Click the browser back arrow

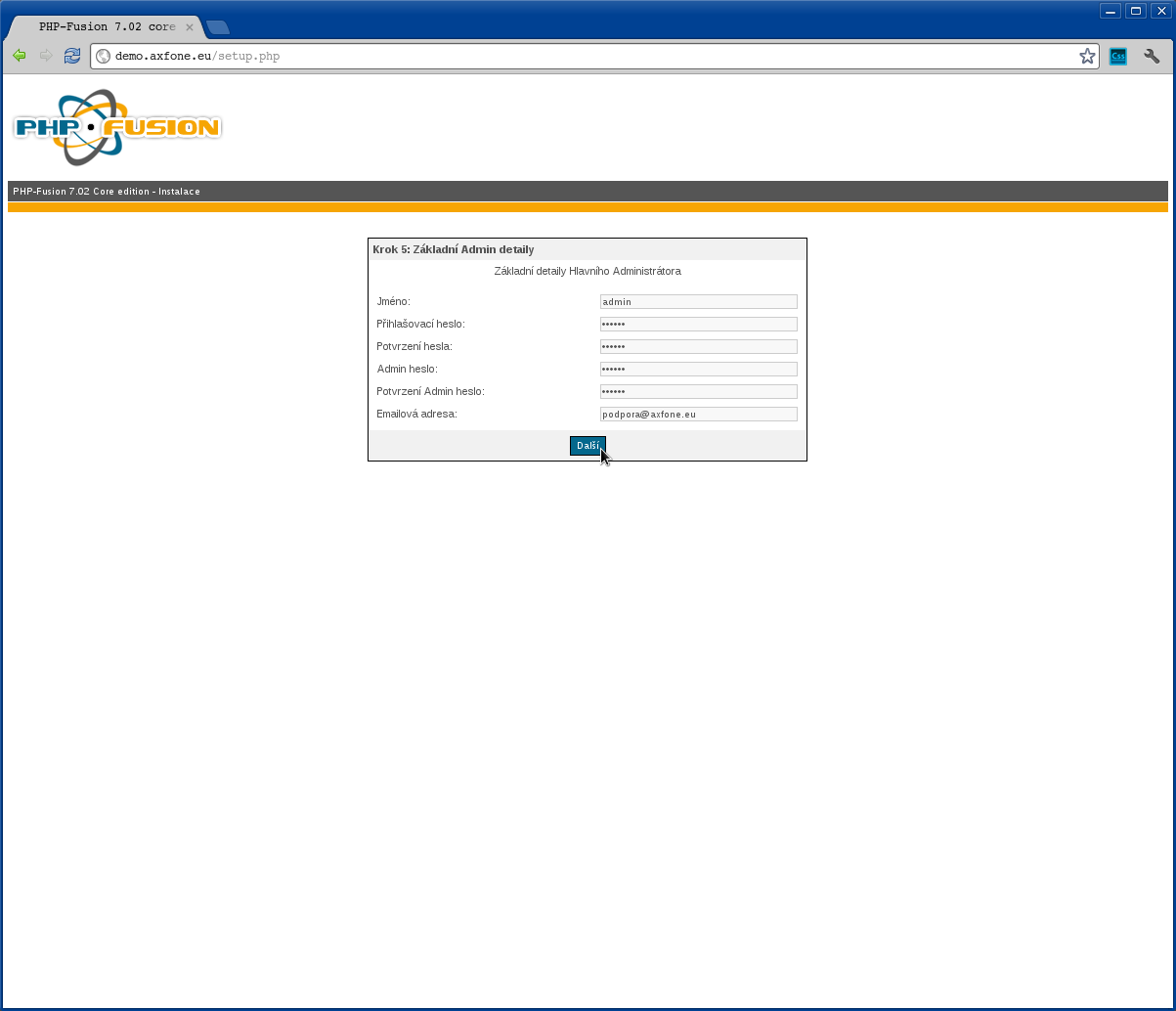pos(20,56)
